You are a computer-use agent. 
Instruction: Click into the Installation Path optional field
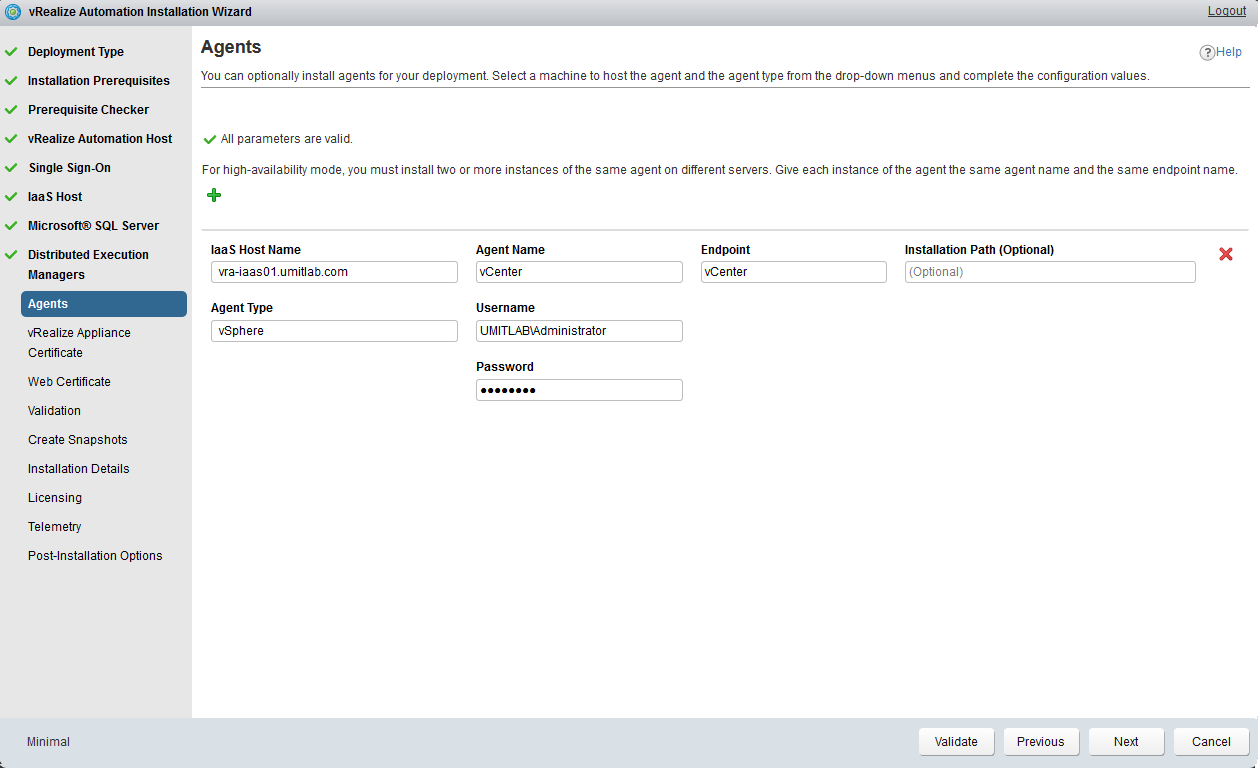coord(1050,272)
